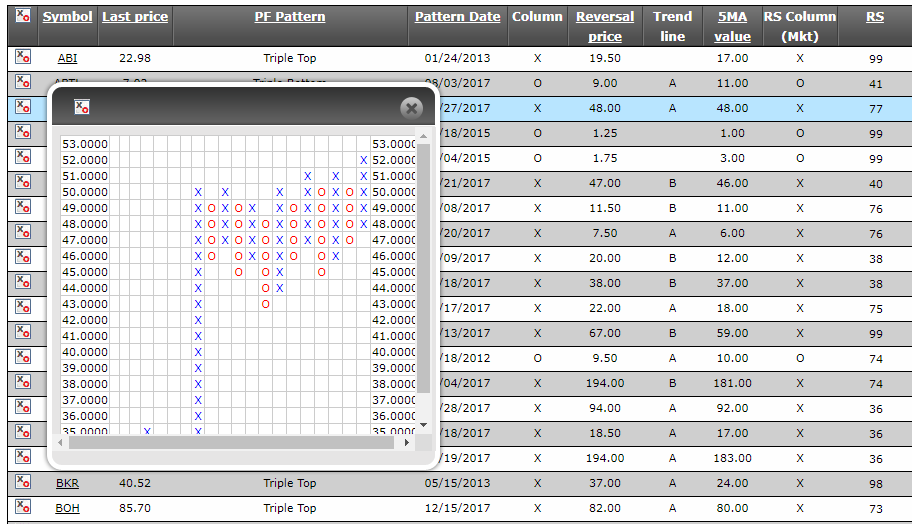Open chart icon for the highlighted blue row
Screen dimensions: 912x524
click(x=23, y=107)
